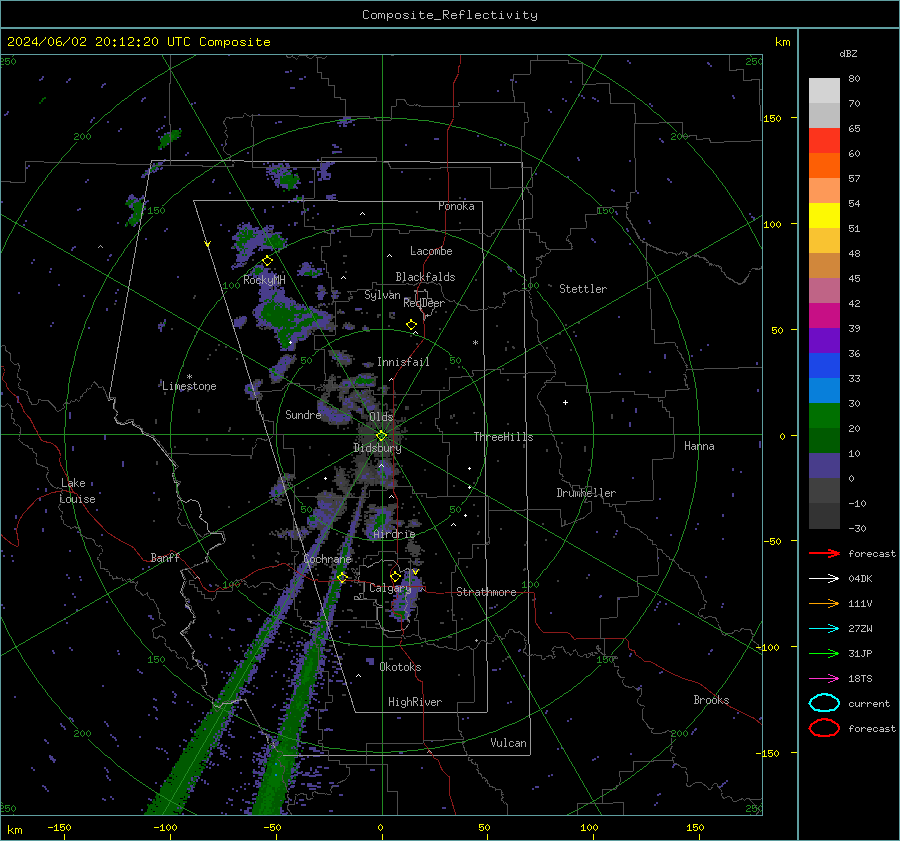Viewport: 900px width, 841px height.
Task: Select the yellow radar-center diamond at Didsbury
Action: 381,436
